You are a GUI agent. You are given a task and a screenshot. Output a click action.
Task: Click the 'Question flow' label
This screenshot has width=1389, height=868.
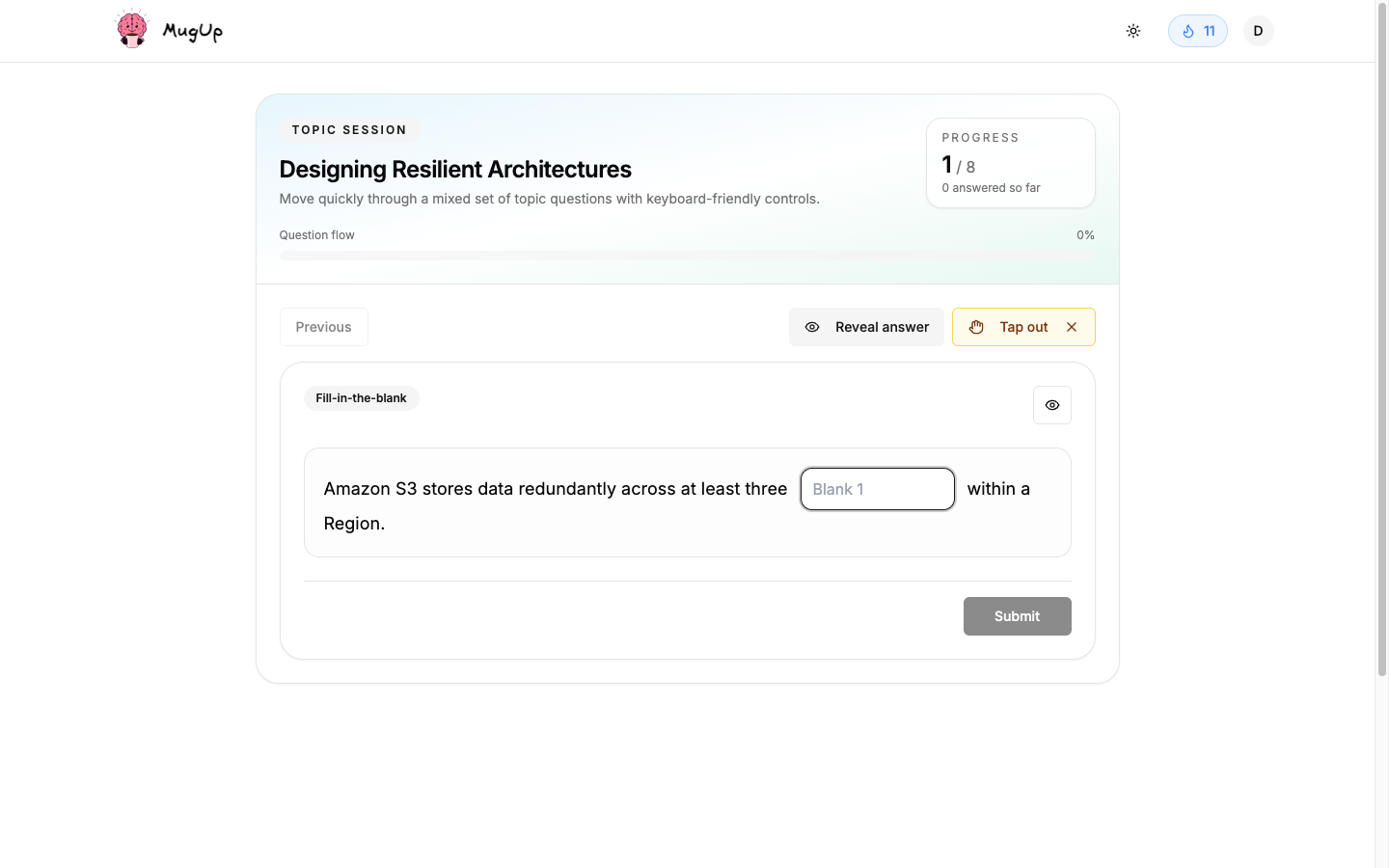tap(316, 235)
